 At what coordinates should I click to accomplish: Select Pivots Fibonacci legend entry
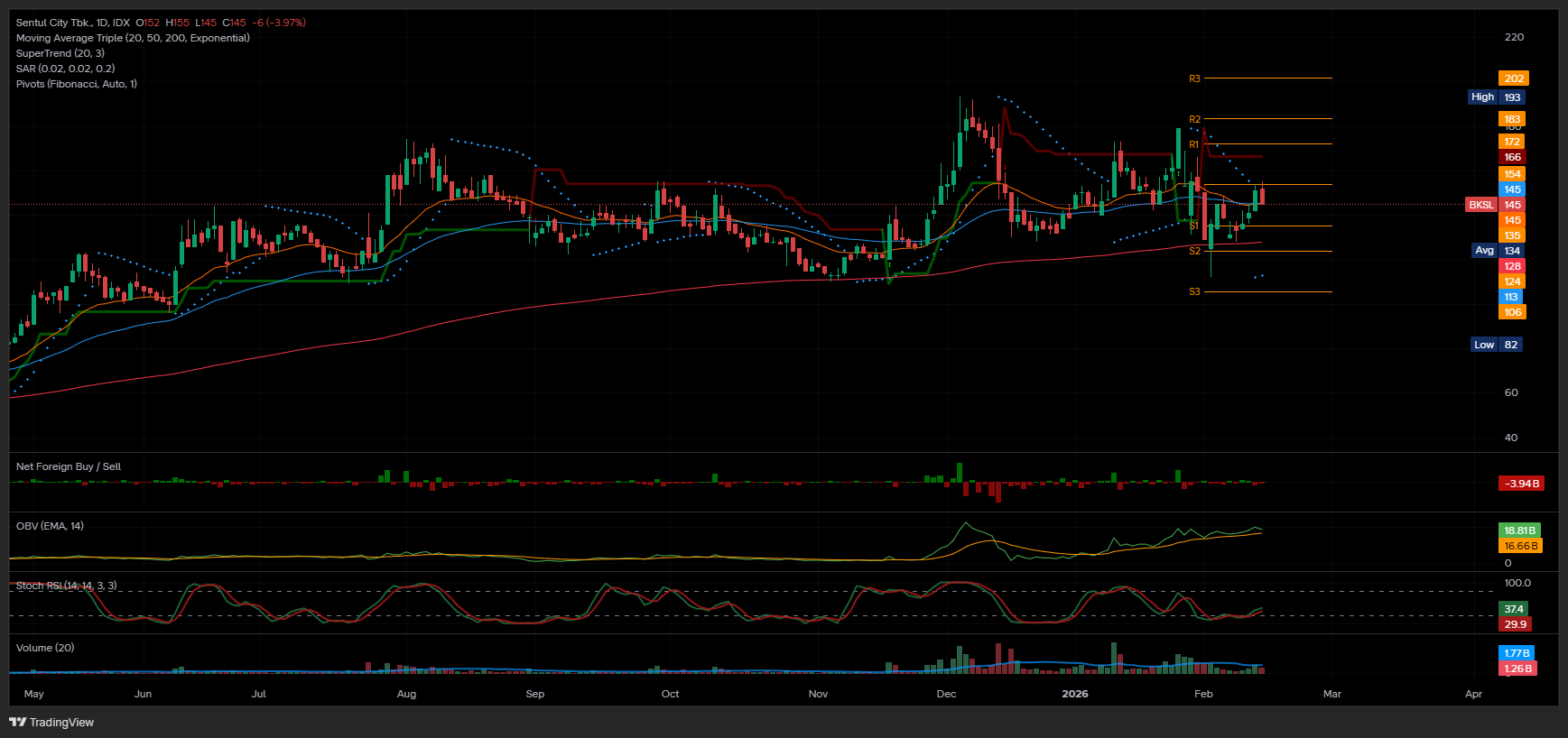tap(76, 84)
